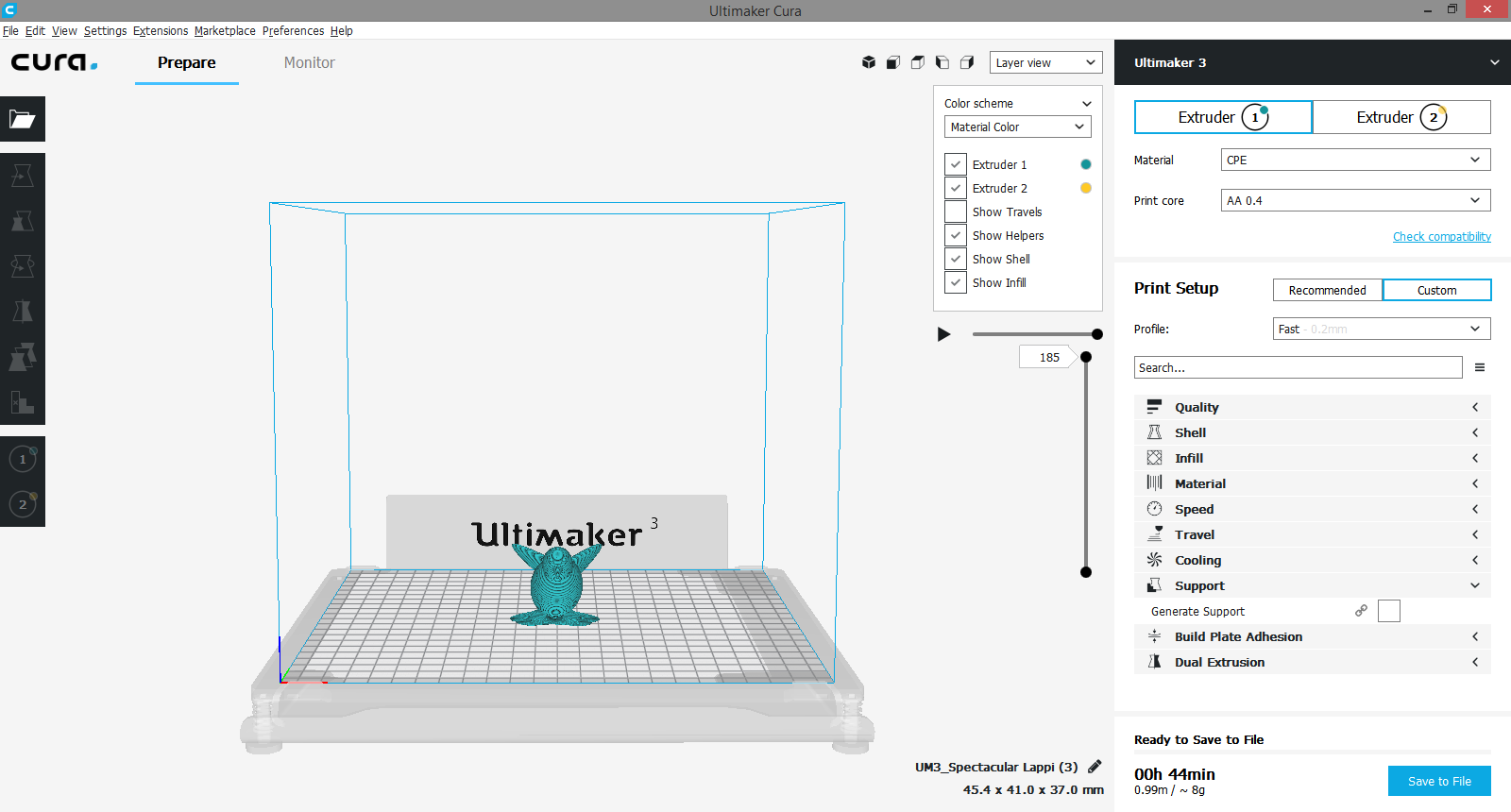Switch to Recommended print setup
1511x812 pixels.
(x=1327, y=290)
